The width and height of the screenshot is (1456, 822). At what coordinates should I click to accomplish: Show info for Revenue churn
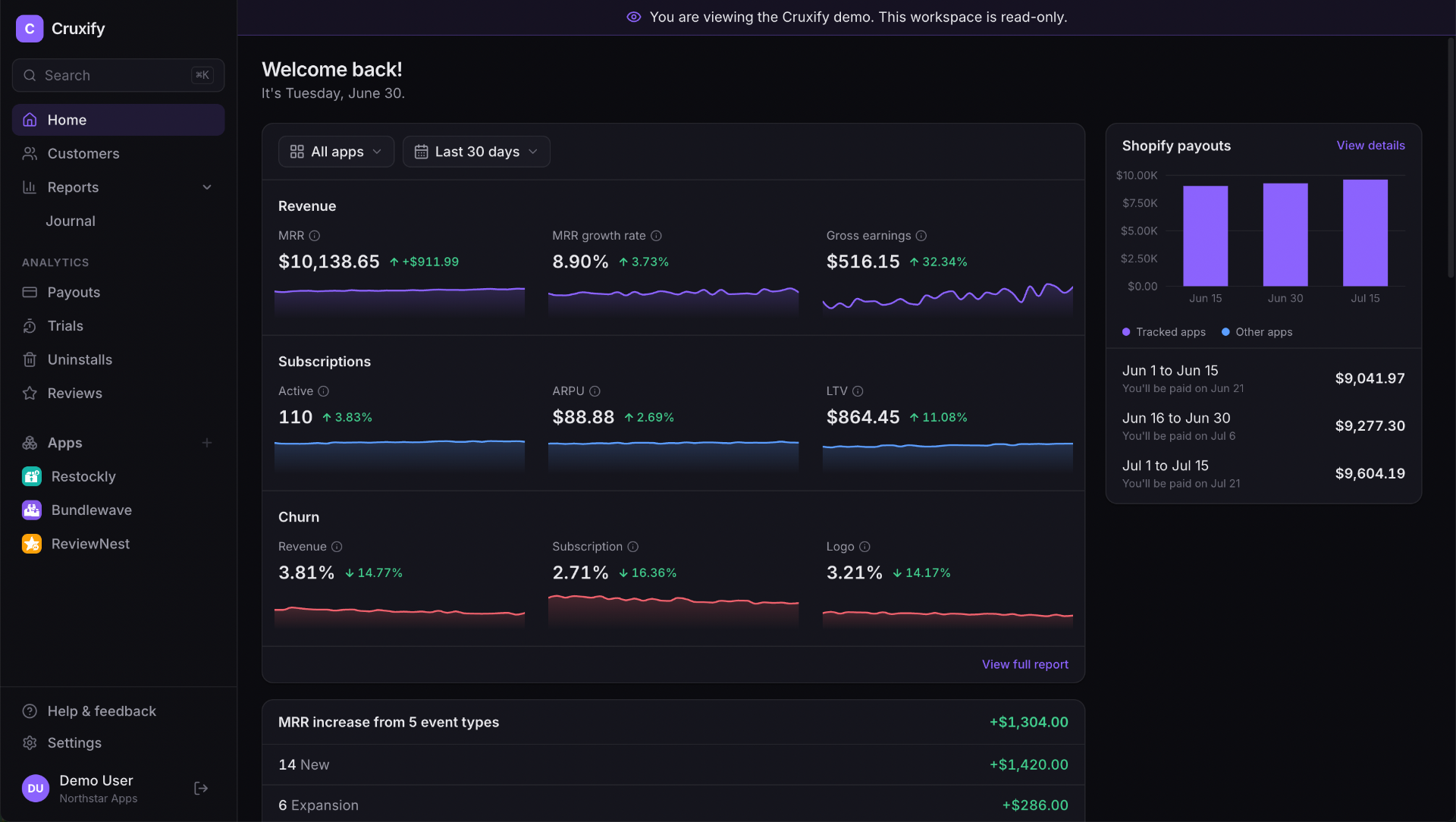(x=337, y=547)
